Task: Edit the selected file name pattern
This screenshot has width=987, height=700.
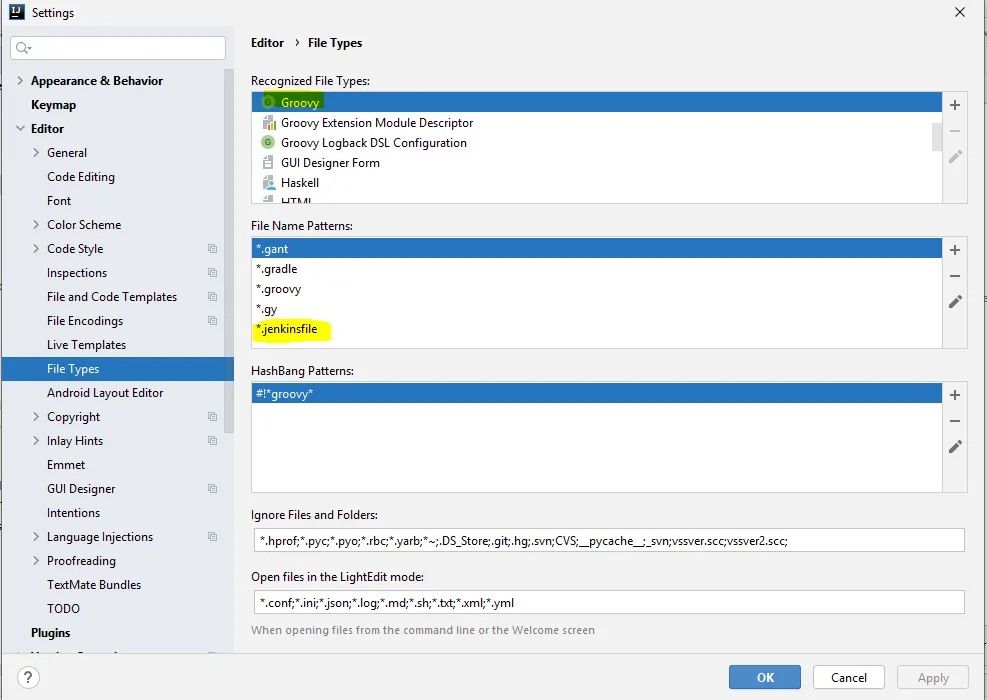Action: (955, 302)
